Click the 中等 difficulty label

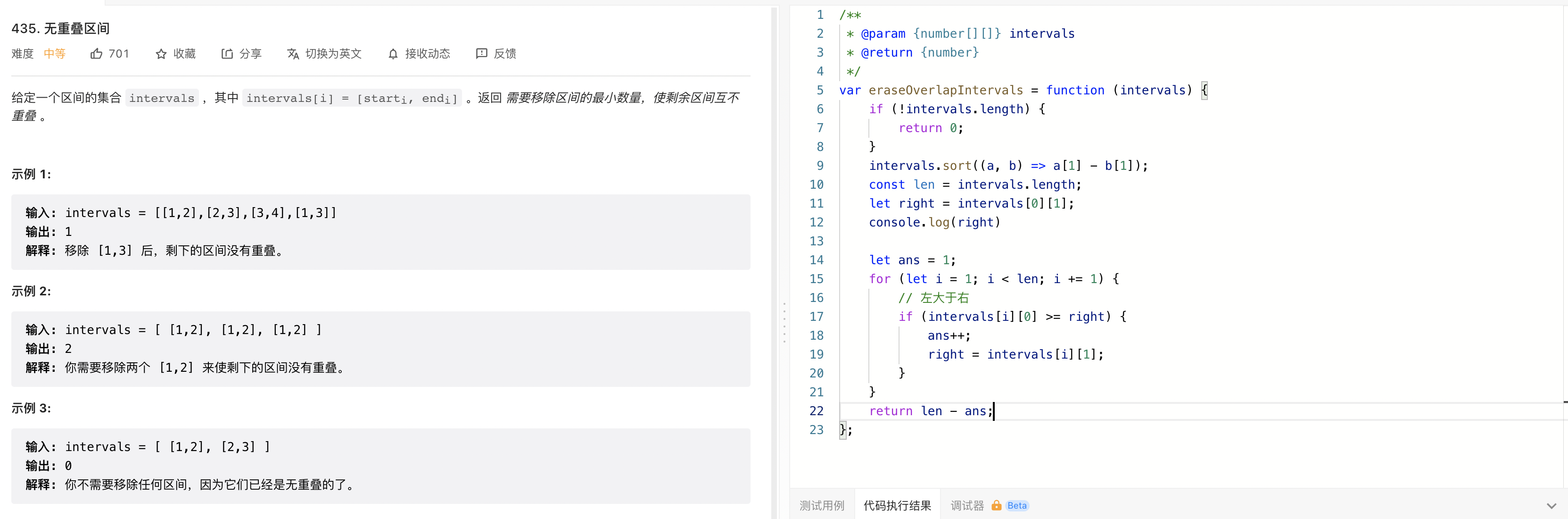[55, 54]
